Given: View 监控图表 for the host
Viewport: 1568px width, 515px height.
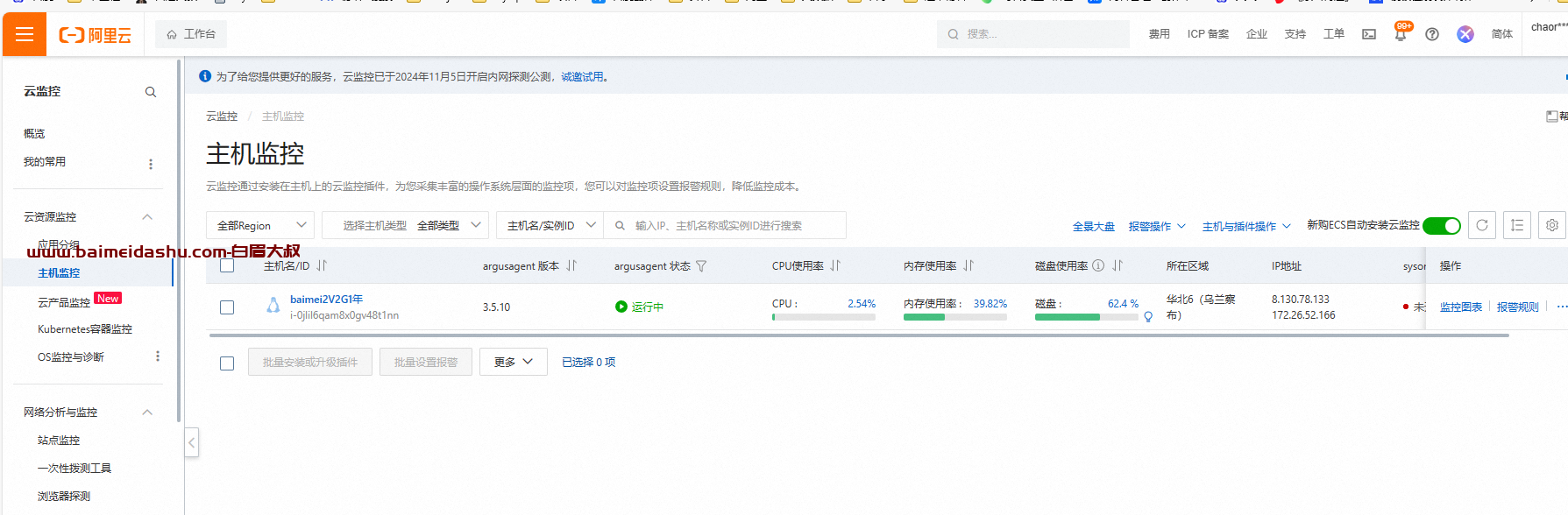Looking at the screenshot, I should click(x=1461, y=307).
